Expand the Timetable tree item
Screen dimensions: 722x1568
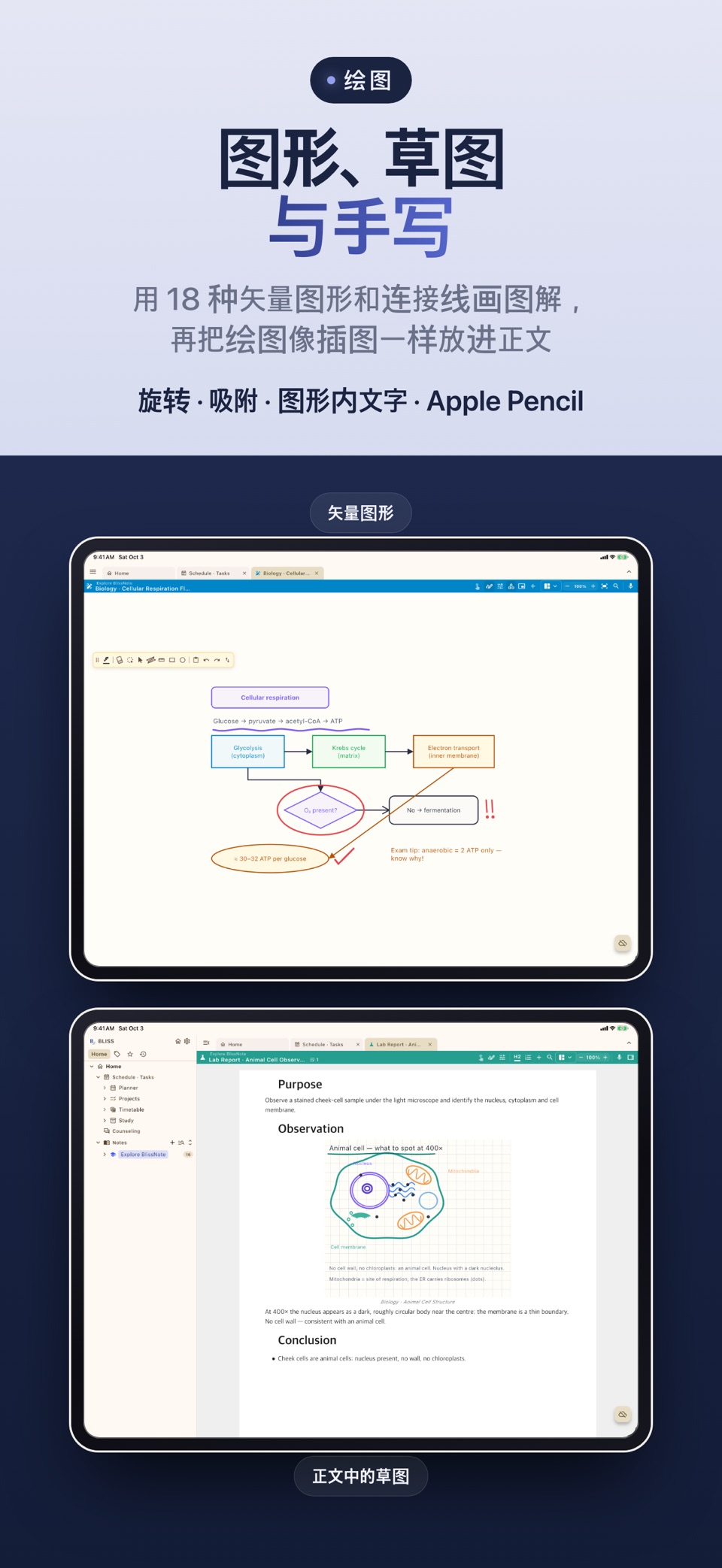click(105, 1109)
